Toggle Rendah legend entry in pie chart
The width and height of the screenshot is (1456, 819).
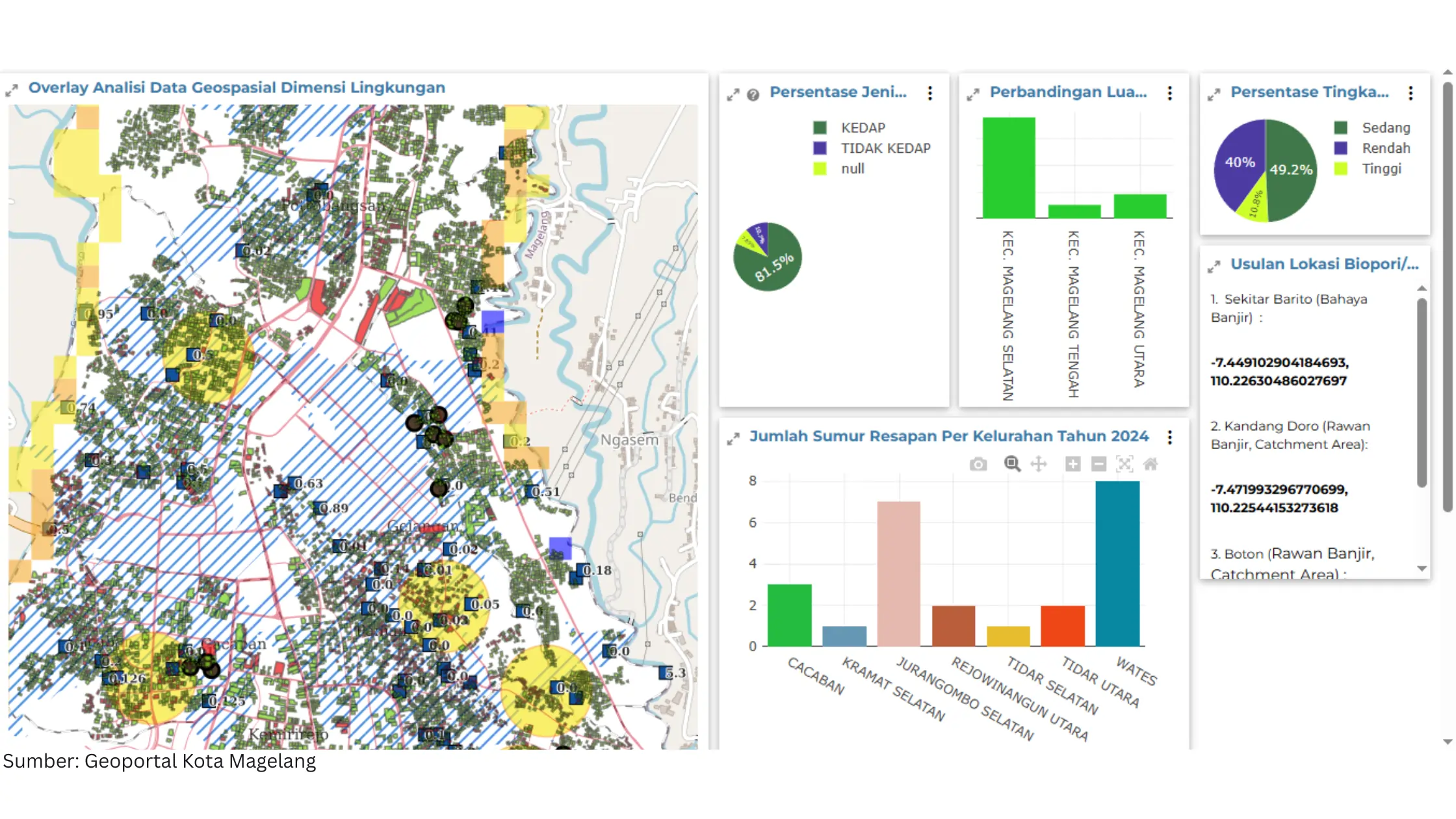click(1385, 148)
